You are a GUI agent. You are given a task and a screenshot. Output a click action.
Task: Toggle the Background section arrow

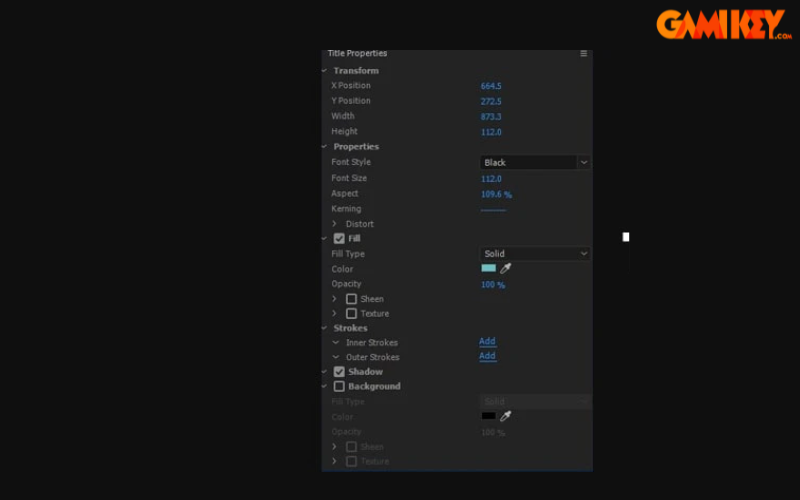324,386
